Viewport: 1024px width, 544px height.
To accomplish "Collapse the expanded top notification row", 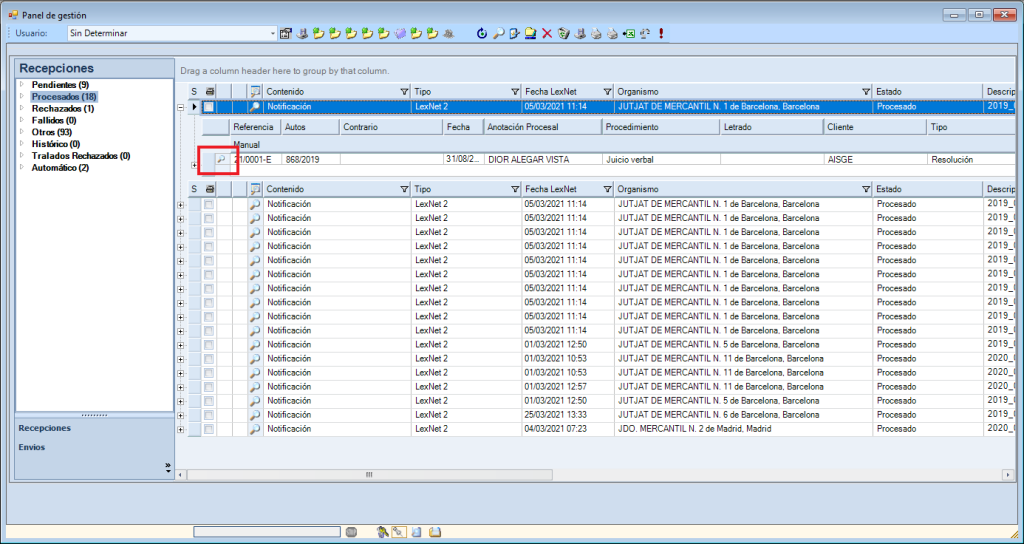I will coord(181,106).
